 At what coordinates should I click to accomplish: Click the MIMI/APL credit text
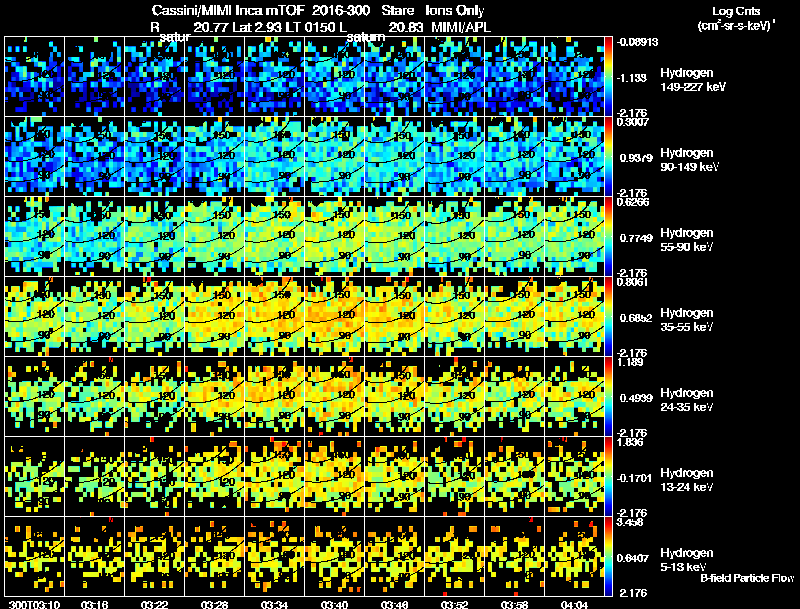point(461,27)
